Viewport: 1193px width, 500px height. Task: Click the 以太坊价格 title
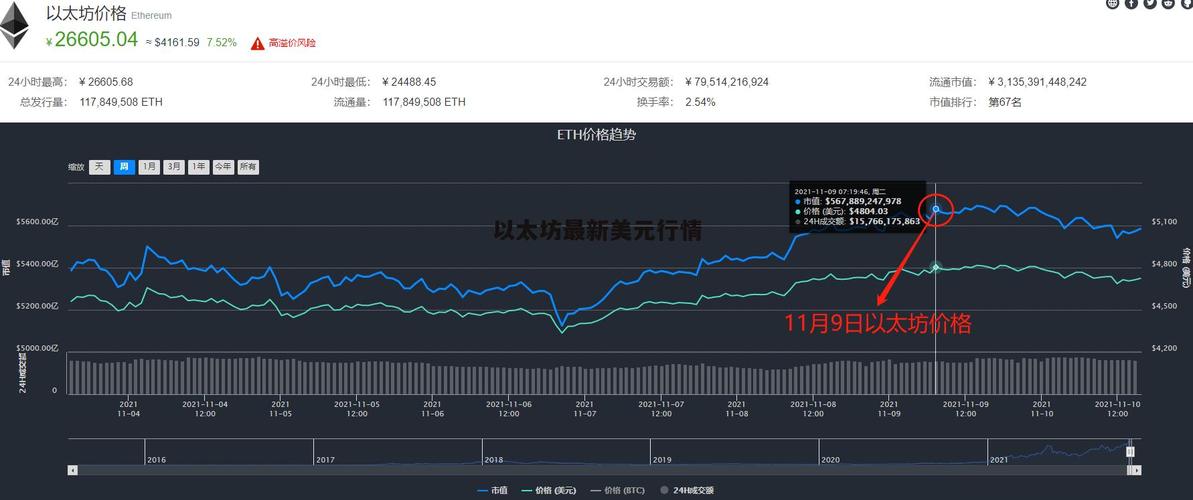click(x=86, y=13)
